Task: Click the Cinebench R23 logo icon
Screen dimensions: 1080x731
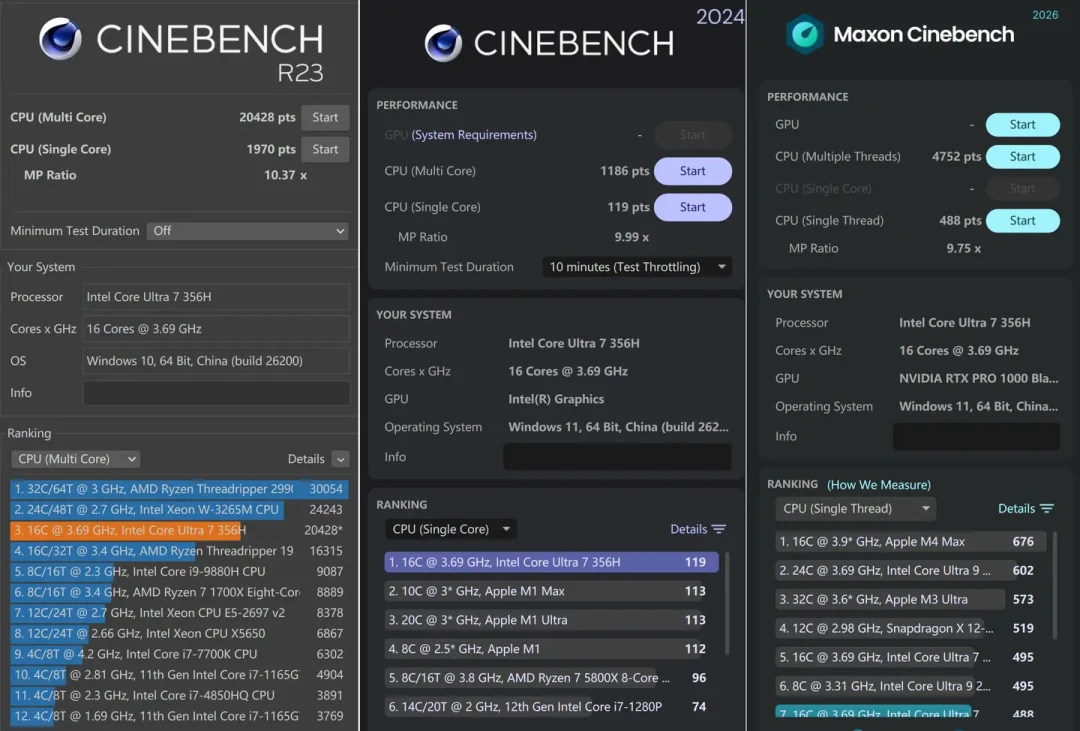Action: point(61,39)
